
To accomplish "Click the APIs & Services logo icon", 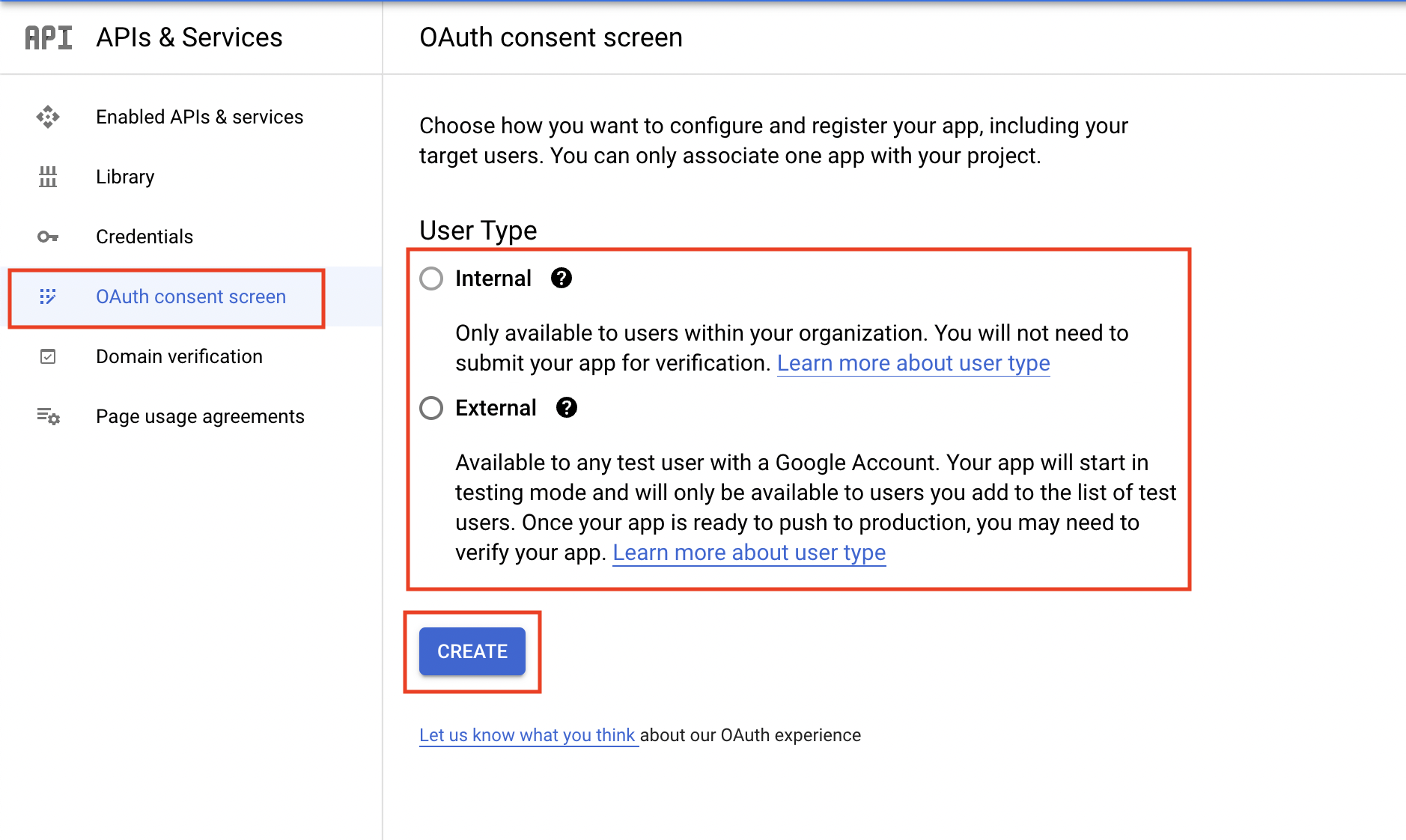I will point(48,37).
